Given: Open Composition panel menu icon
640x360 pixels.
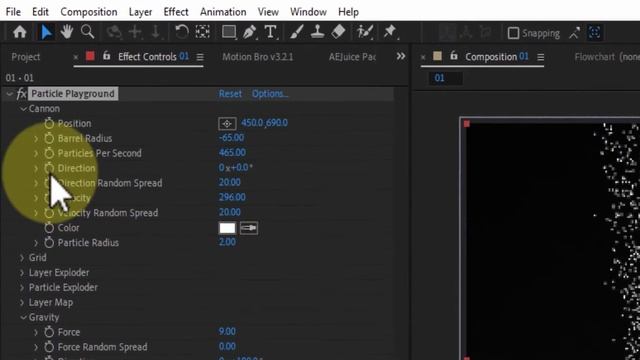Looking at the screenshot, I should click(540, 57).
